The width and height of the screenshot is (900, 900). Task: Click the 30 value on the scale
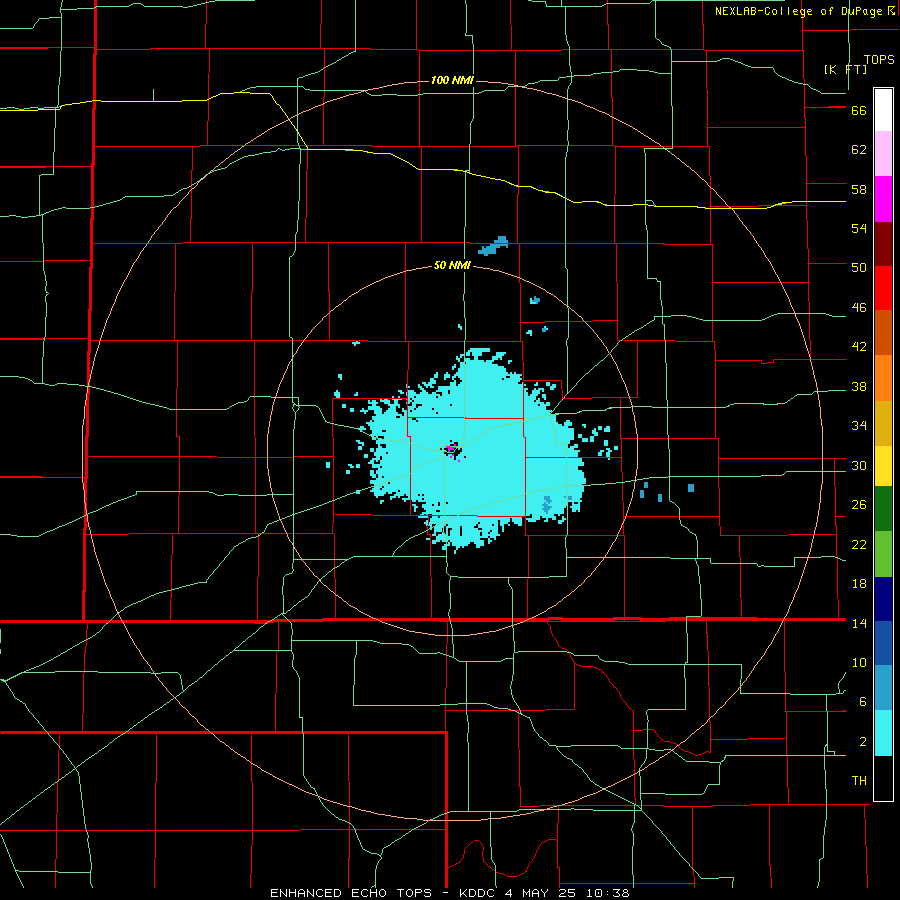859,465
